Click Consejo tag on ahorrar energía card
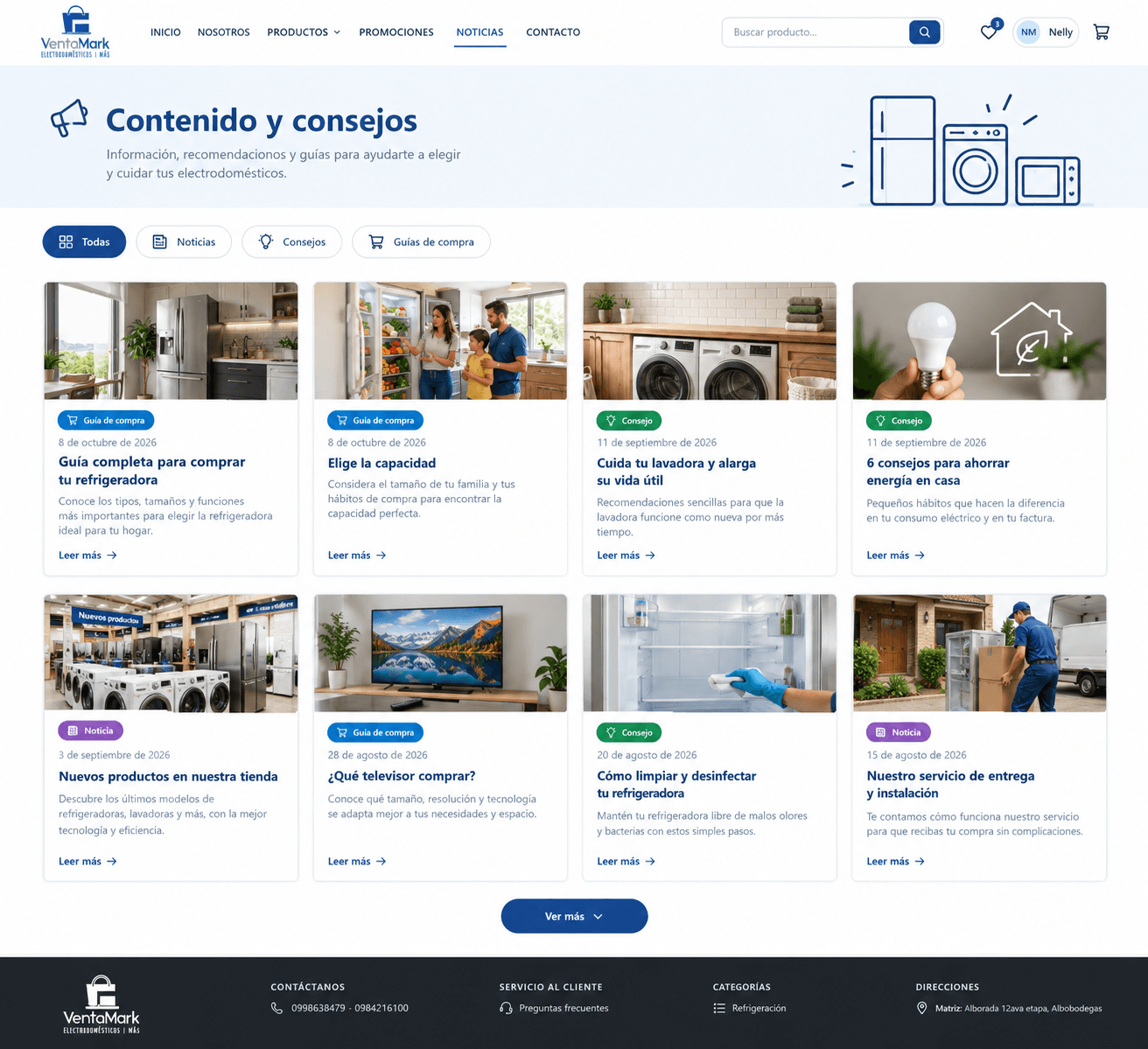 [x=899, y=421]
